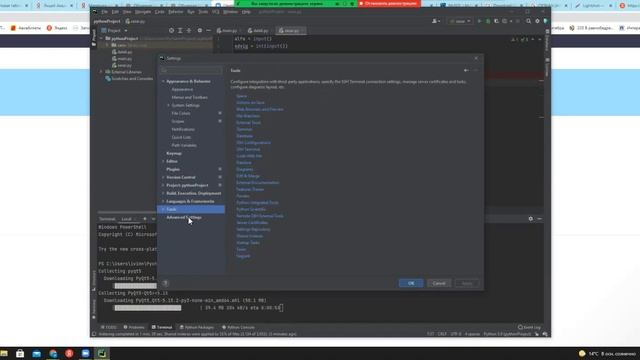The height and width of the screenshot is (360, 640).
Task: Open SSH Configurations link
Action: click(253, 142)
